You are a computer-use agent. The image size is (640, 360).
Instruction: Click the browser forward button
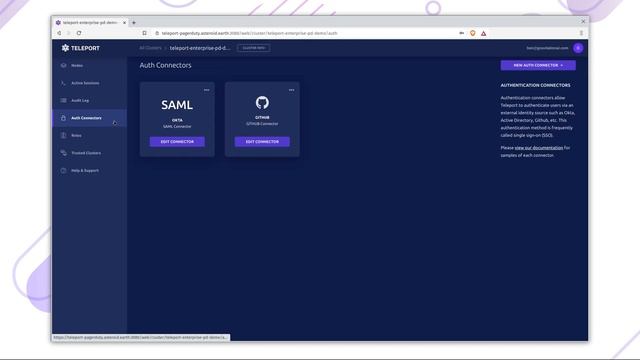[x=69, y=33]
